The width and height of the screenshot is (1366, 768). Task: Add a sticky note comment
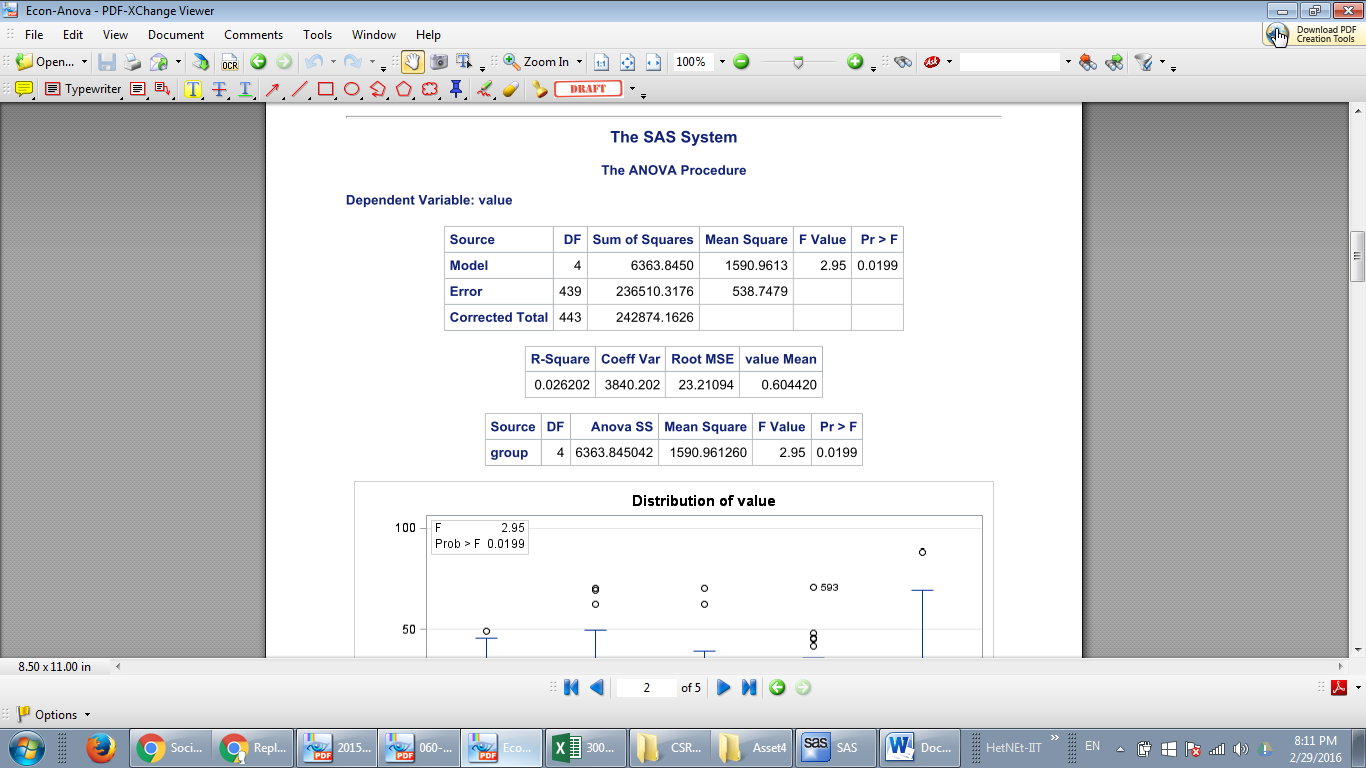coord(22,88)
